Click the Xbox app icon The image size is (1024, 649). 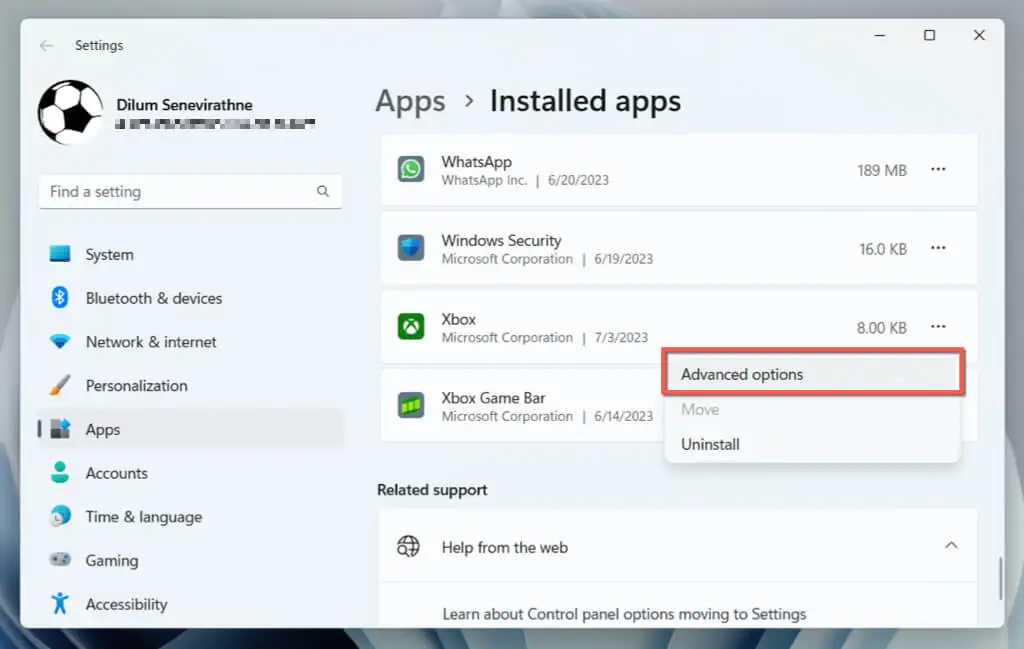pyautogui.click(x=411, y=326)
